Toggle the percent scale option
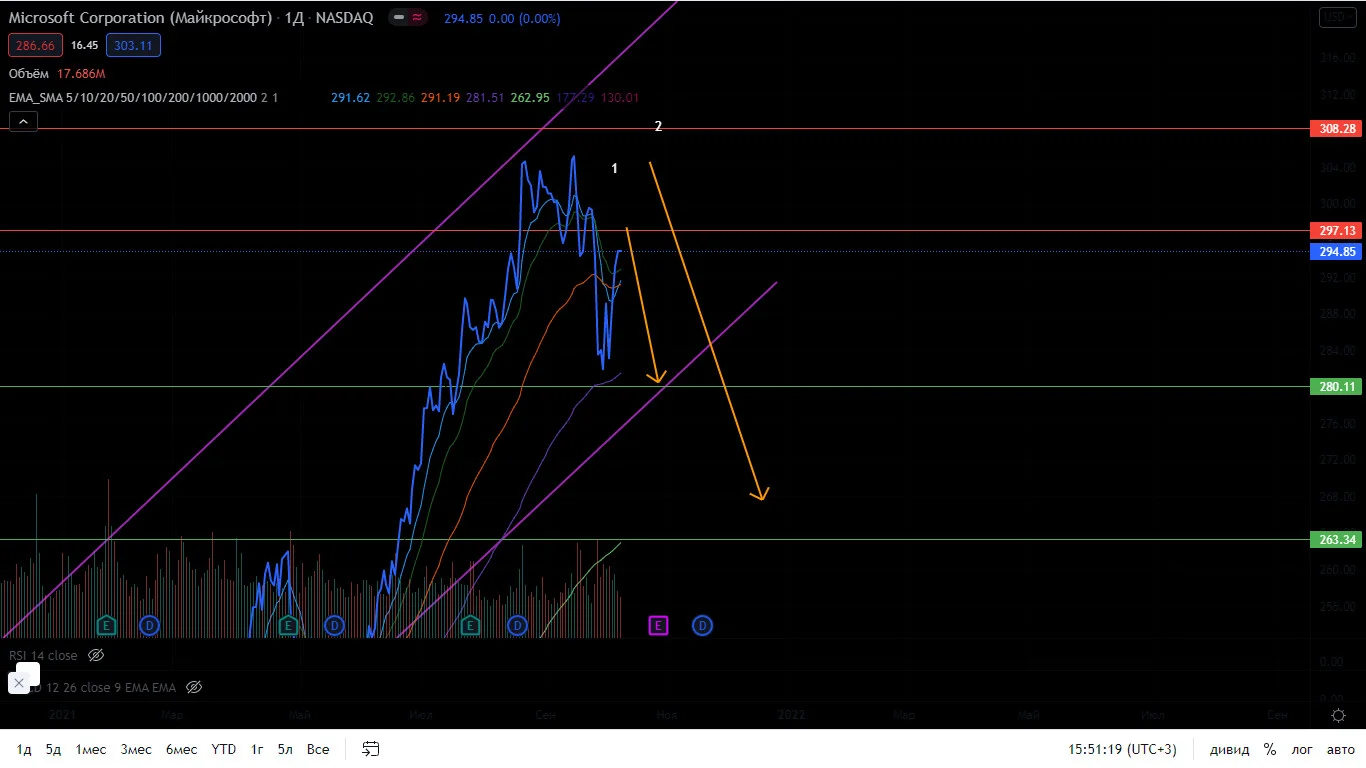This screenshot has width=1366, height=768. [x=1270, y=749]
